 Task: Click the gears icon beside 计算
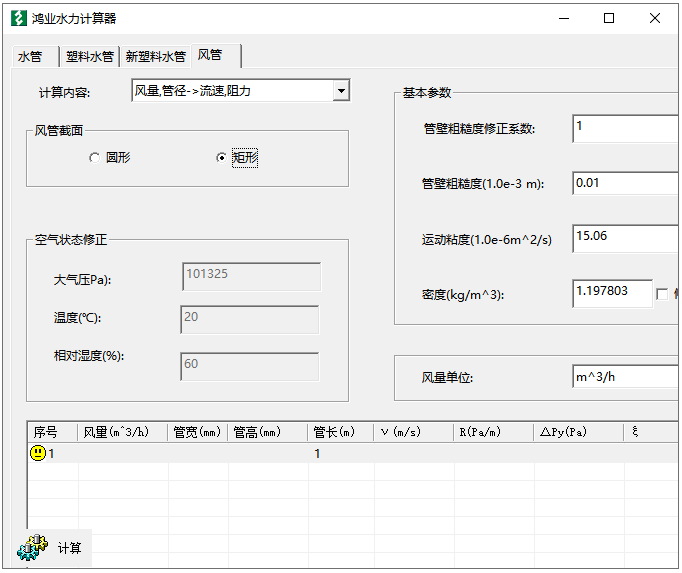pyautogui.click(x=34, y=547)
